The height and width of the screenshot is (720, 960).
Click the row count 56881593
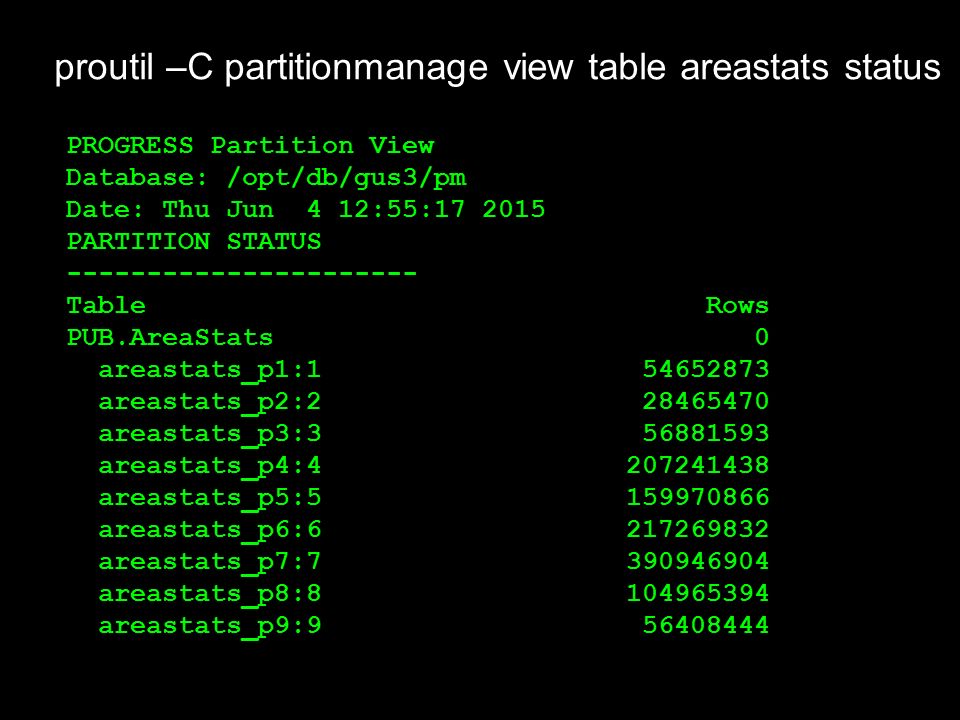pos(705,433)
